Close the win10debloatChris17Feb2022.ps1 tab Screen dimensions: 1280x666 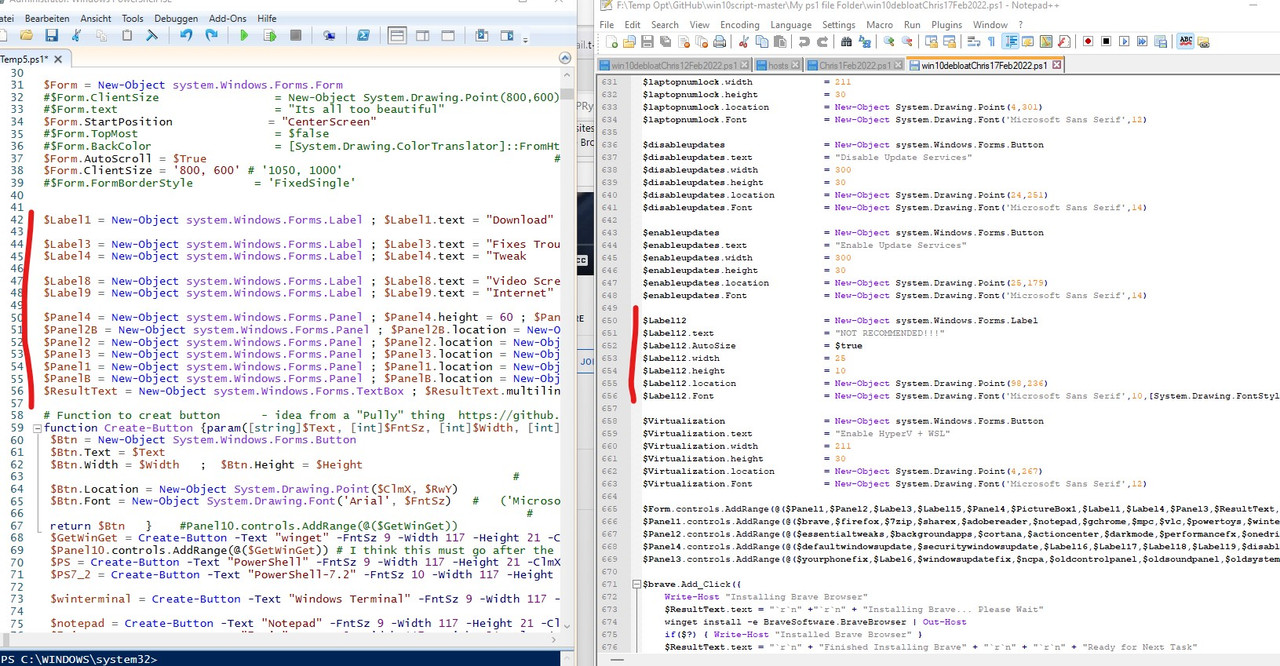1057,65
